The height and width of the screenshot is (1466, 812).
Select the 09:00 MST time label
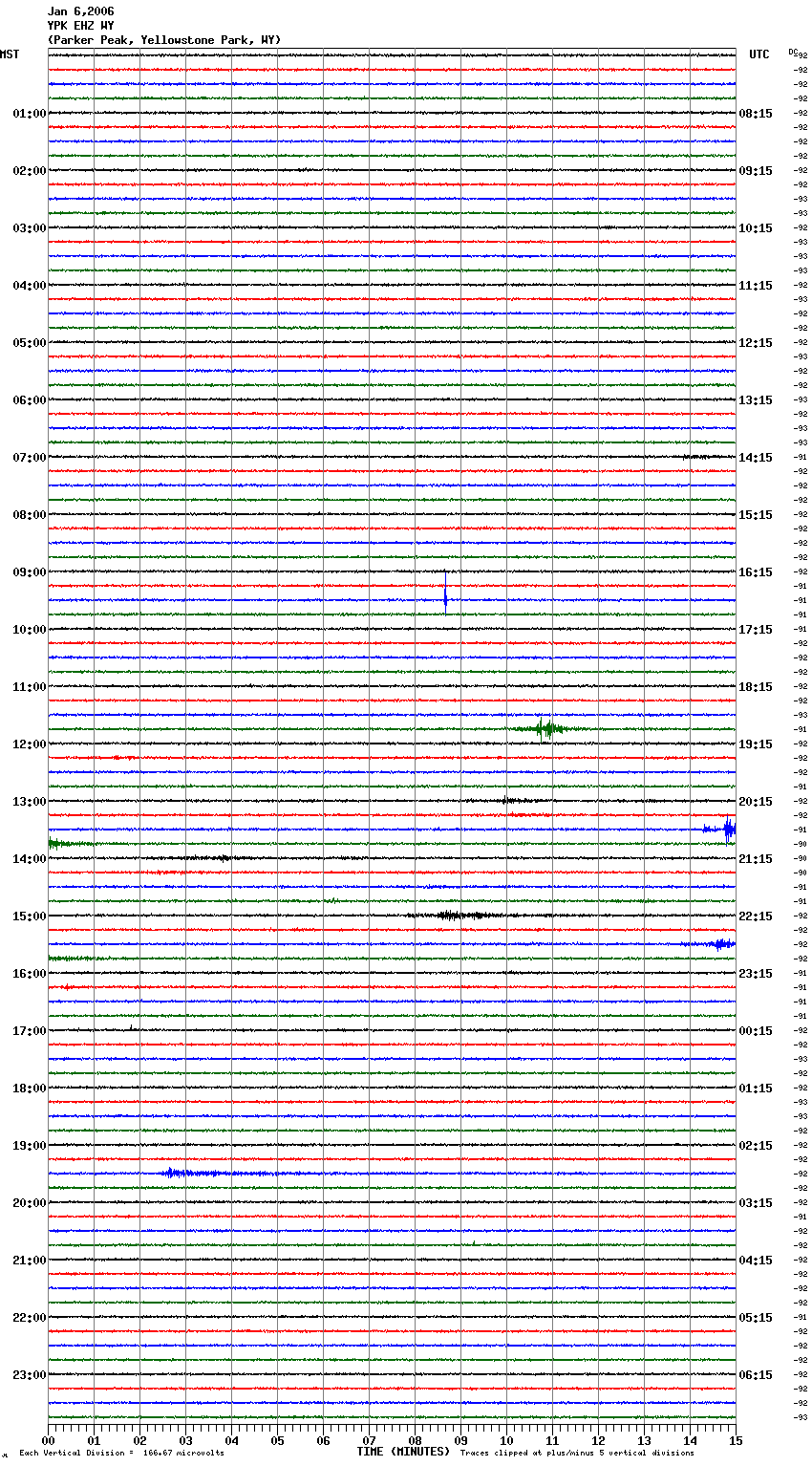[30, 572]
